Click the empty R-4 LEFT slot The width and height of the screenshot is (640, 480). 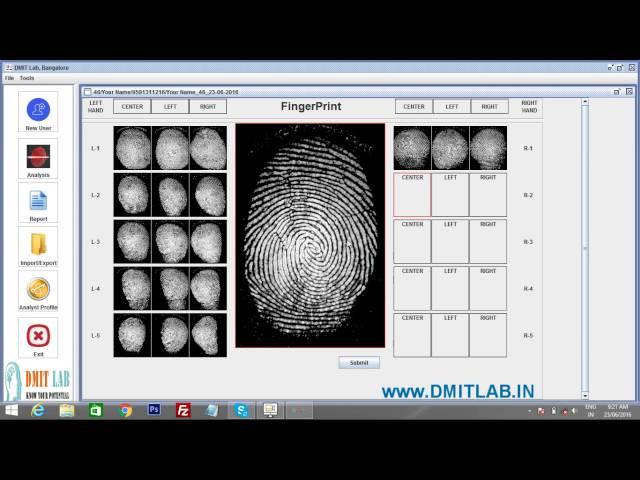pos(450,289)
